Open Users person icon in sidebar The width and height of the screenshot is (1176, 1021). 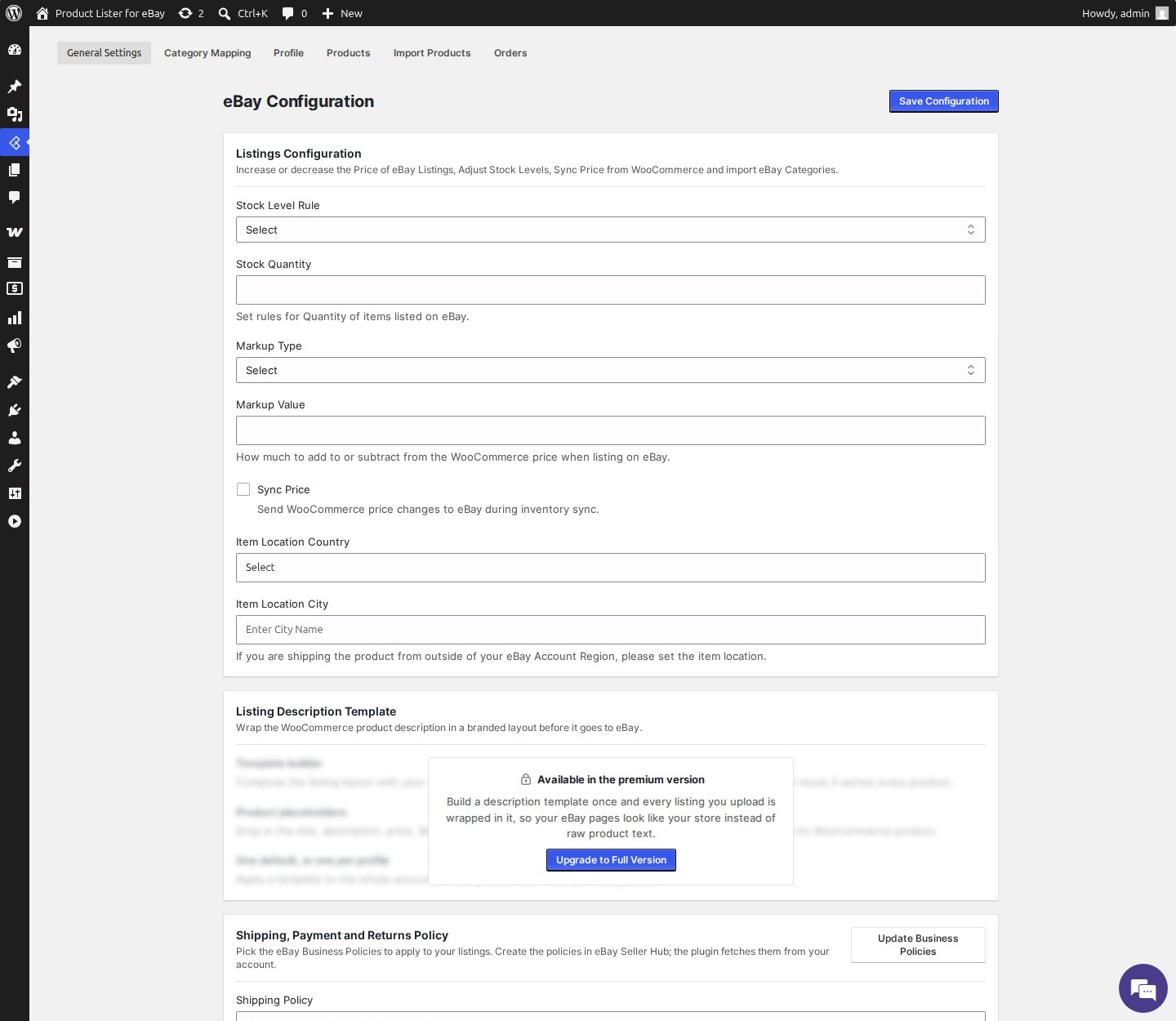(x=15, y=438)
